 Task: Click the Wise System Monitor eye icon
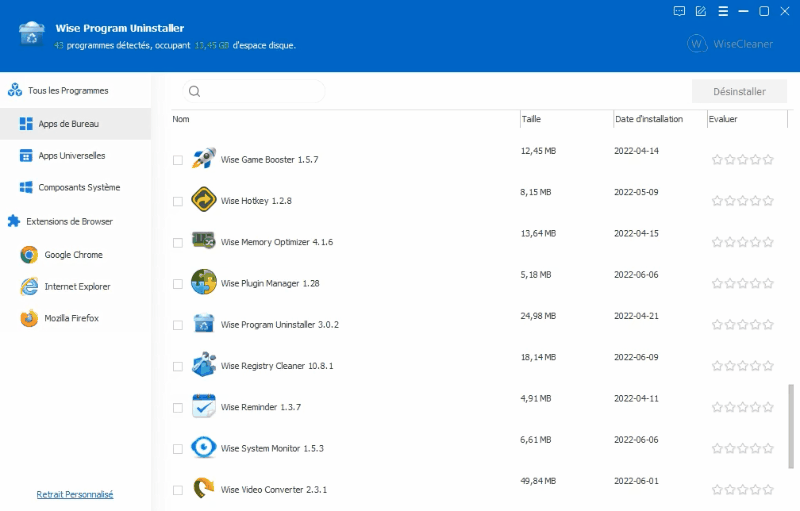[204, 447]
